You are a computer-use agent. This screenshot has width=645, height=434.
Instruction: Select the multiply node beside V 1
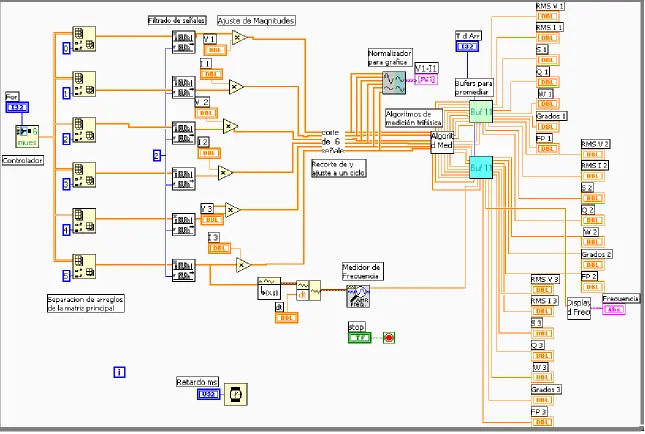coord(239,38)
